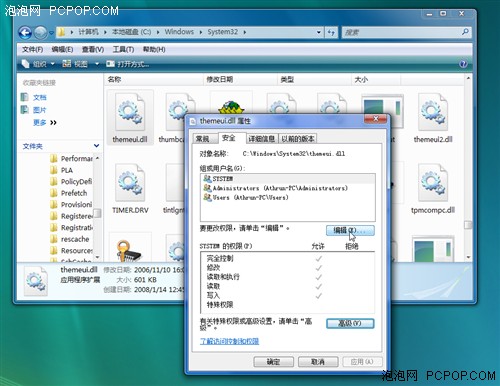Switch to the 以前的版本 tab
500x386 pixels.
[298, 139]
